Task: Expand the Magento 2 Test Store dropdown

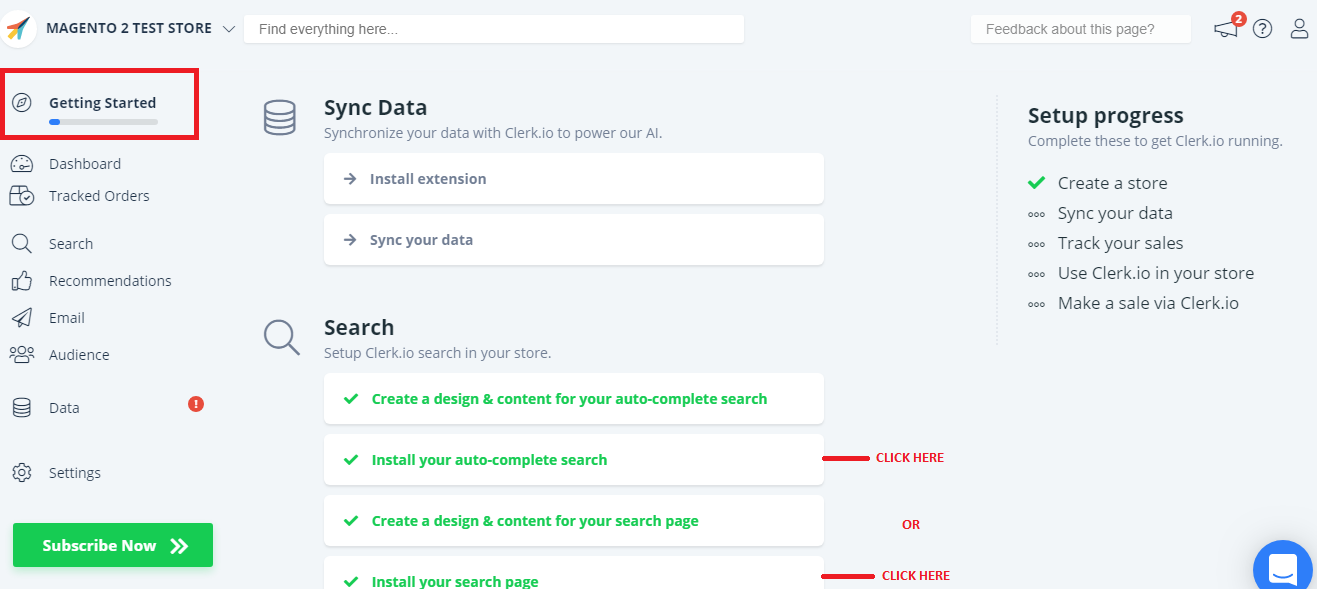Action: tap(229, 29)
